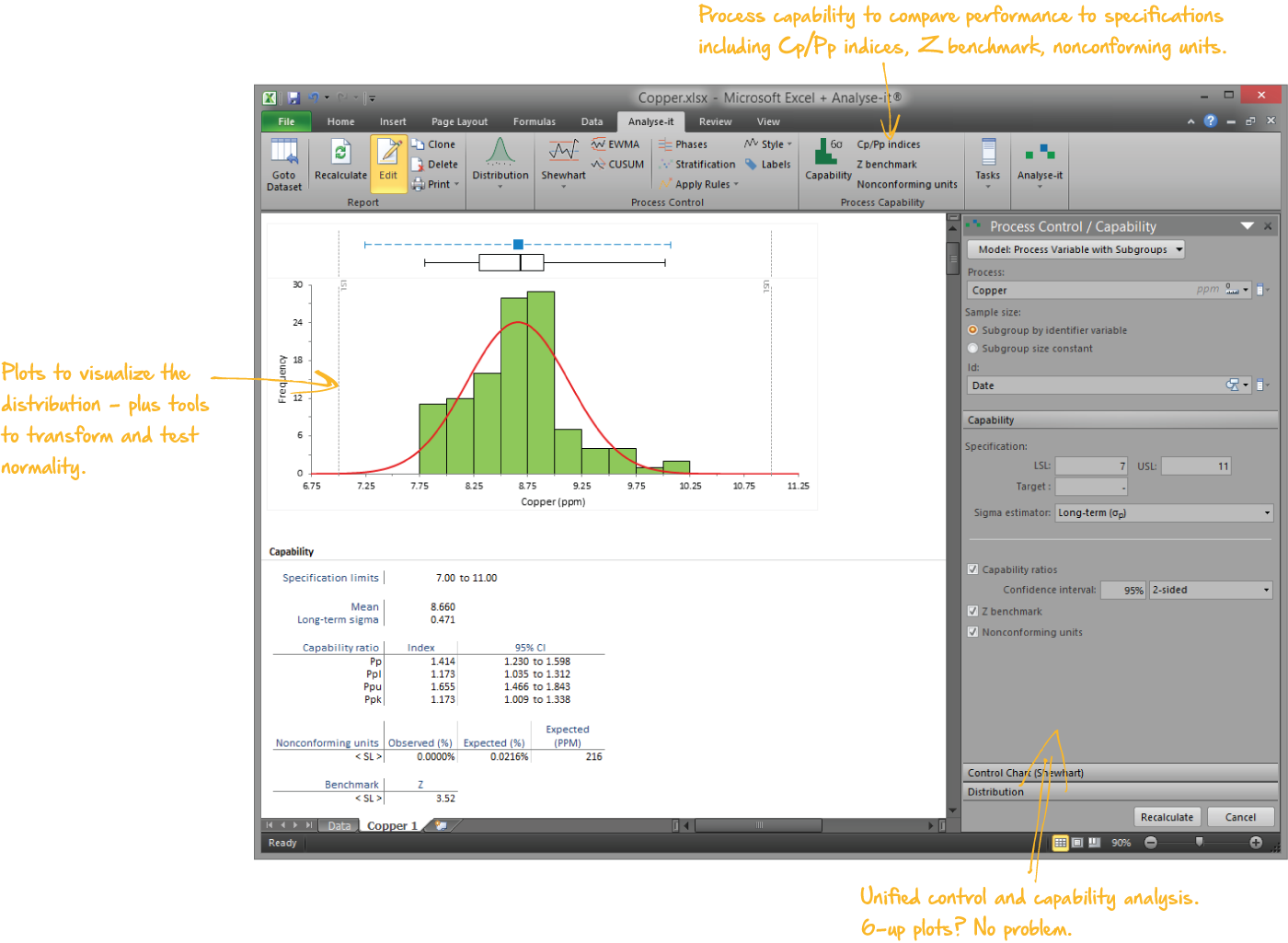Click the vertical scrollbar thumb of the worksheet
The height and width of the screenshot is (943, 1288).
click(x=953, y=258)
